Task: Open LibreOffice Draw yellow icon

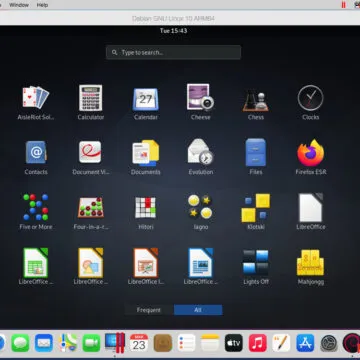Action: coord(91,263)
